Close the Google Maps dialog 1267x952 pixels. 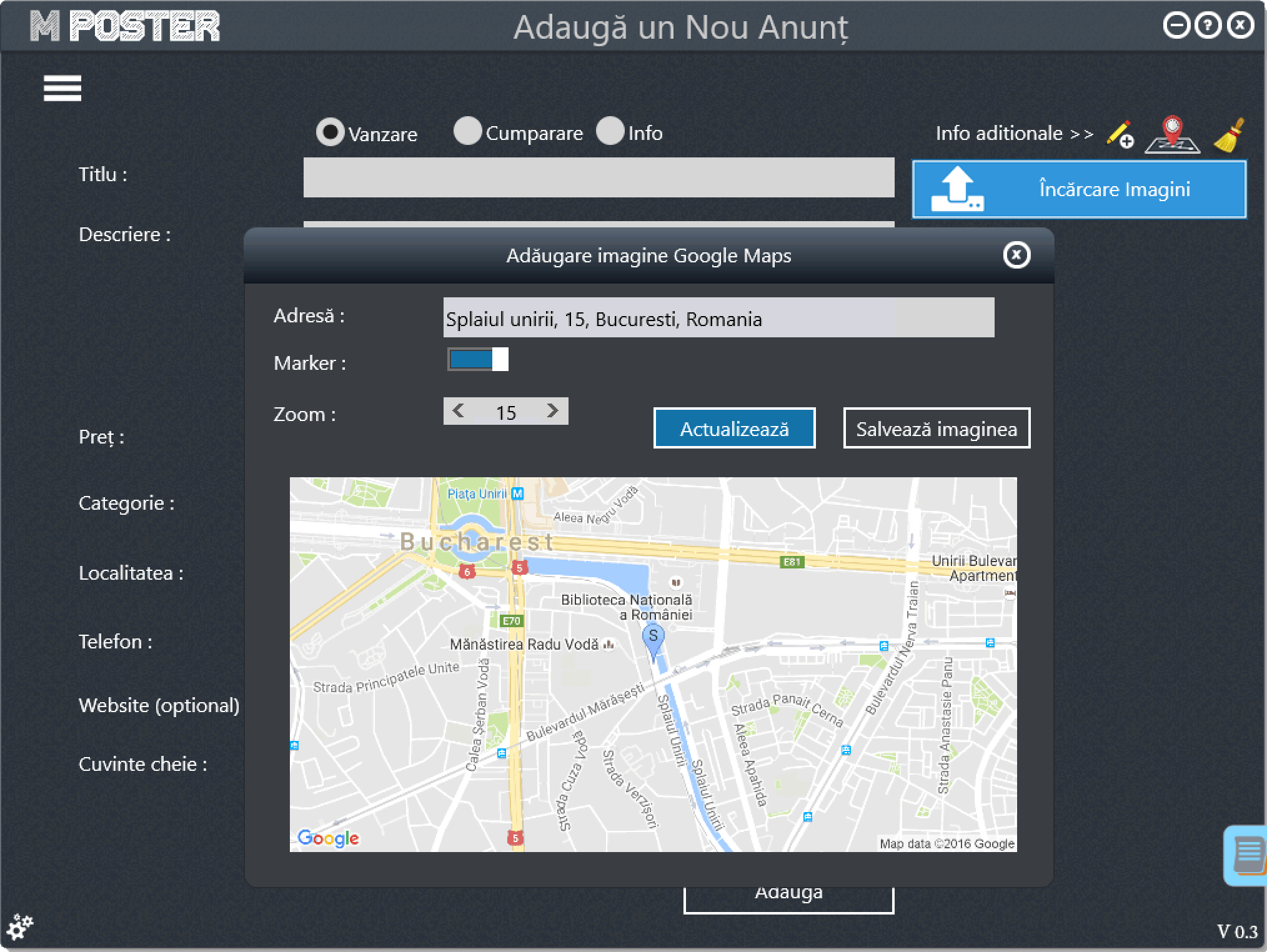point(1016,255)
